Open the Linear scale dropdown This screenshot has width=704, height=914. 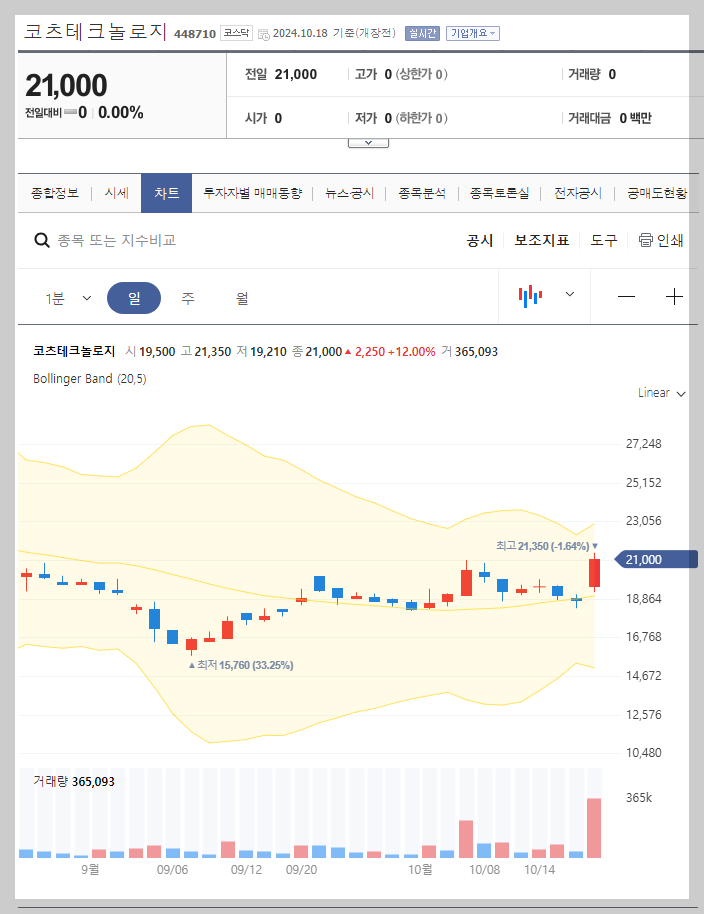click(x=659, y=393)
